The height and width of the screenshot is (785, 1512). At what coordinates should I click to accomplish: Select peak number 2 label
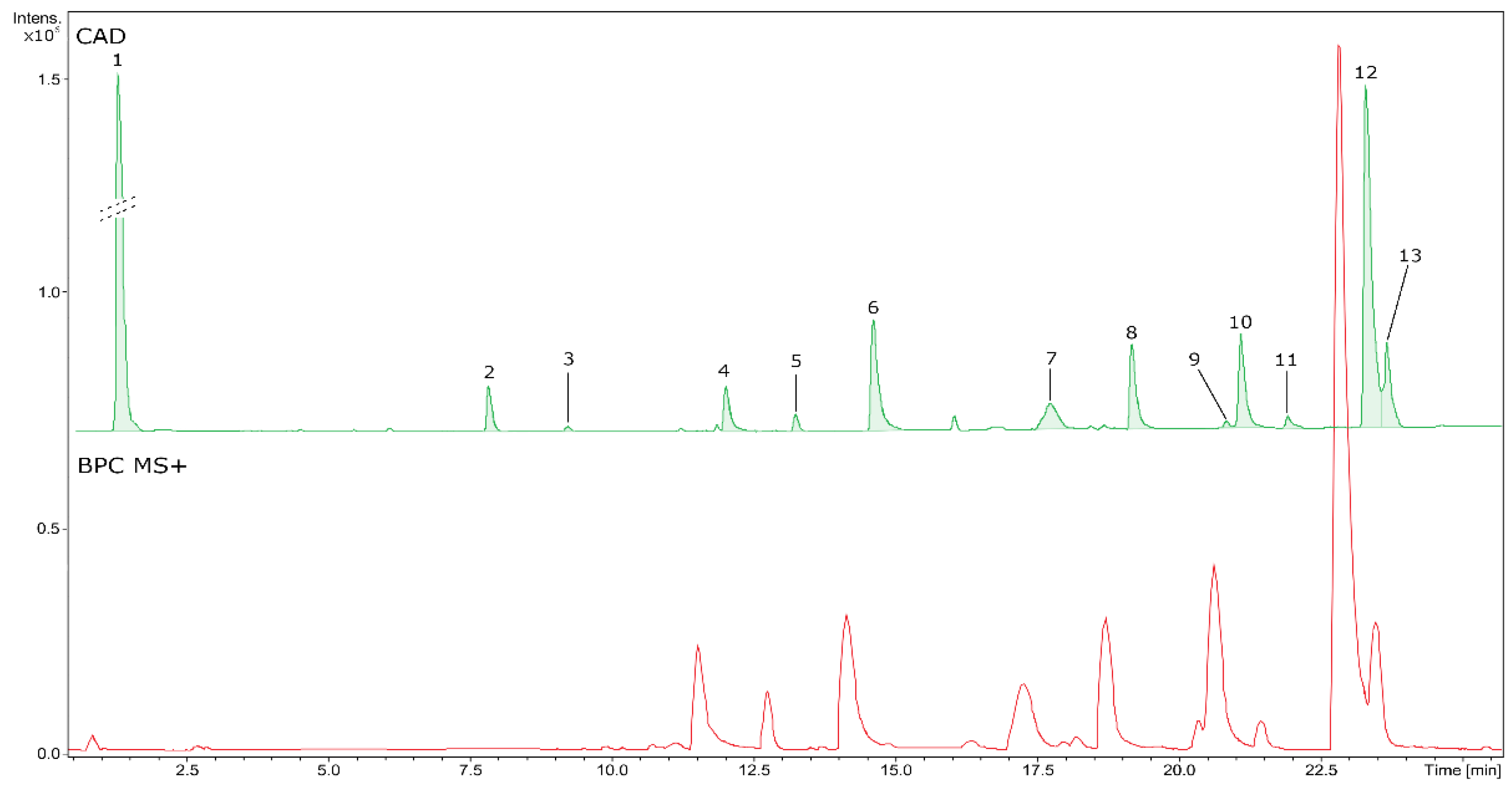point(489,372)
